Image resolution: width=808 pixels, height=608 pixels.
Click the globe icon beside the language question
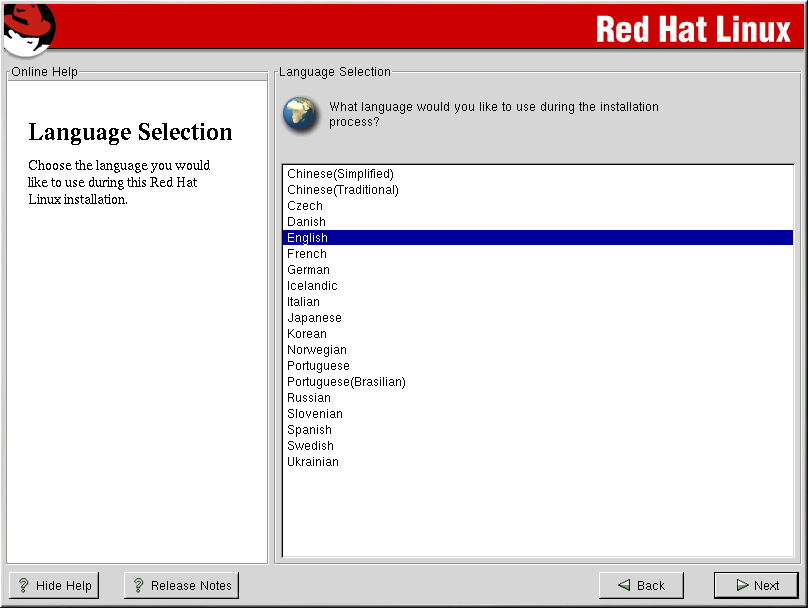300,114
